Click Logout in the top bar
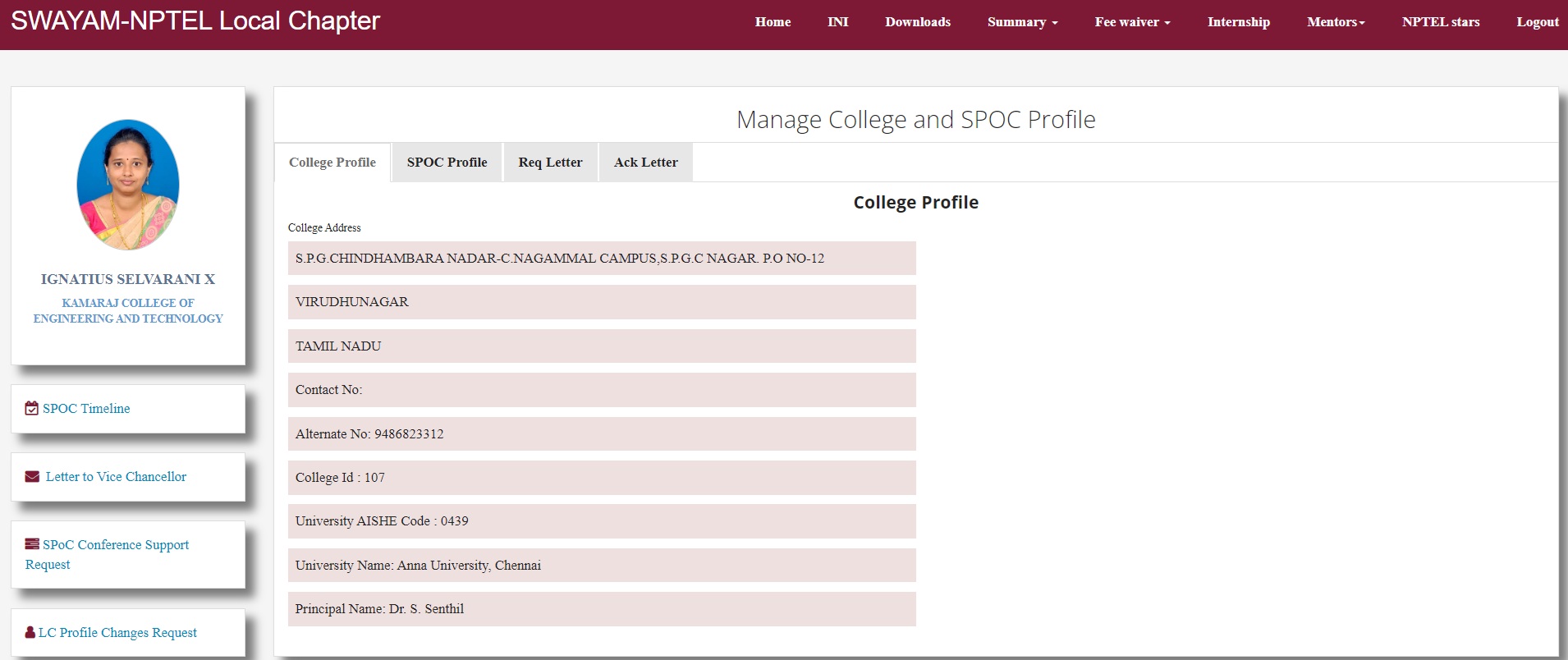1568x660 pixels. coord(1537,22)
